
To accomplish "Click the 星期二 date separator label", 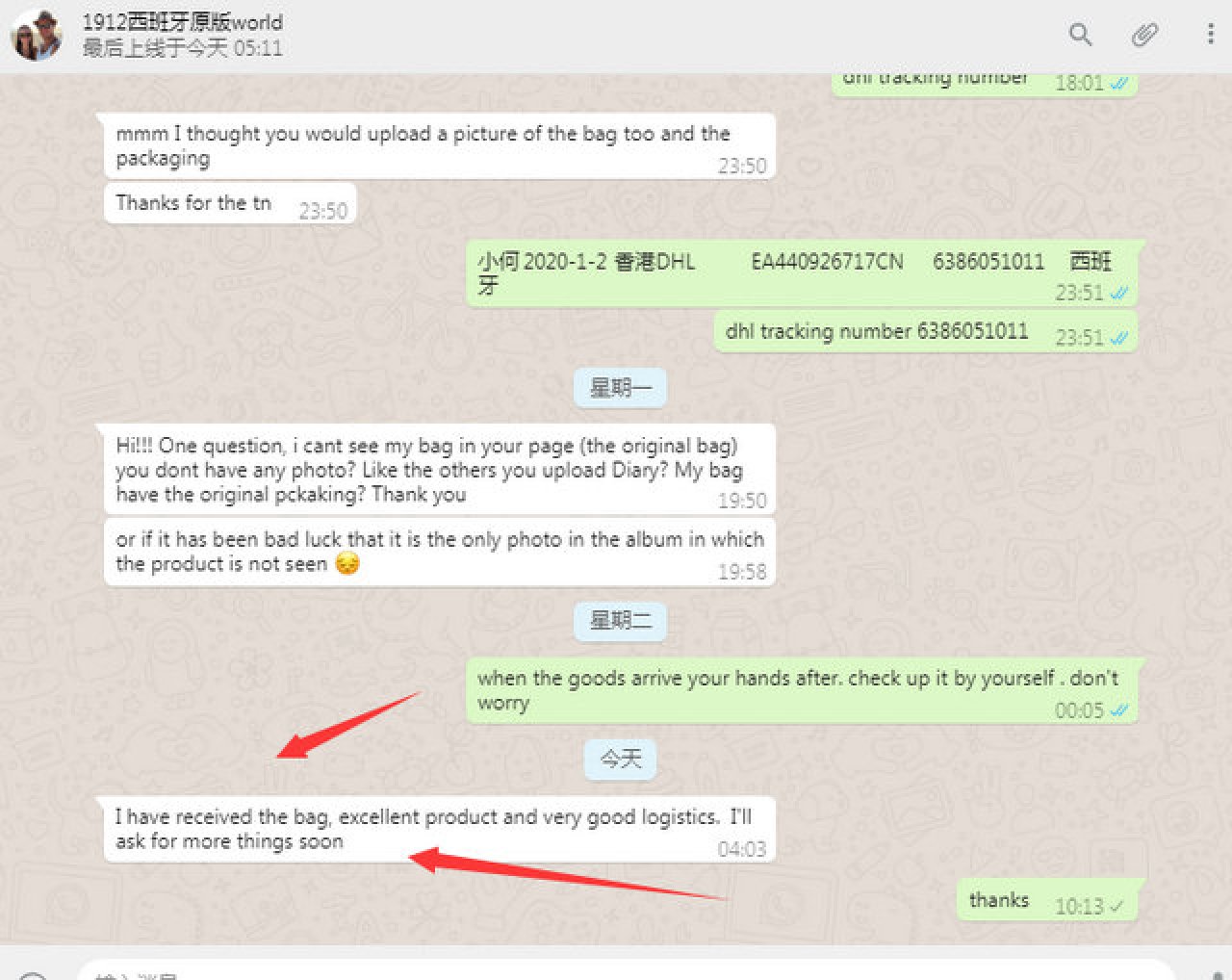I will coord(621,621).
